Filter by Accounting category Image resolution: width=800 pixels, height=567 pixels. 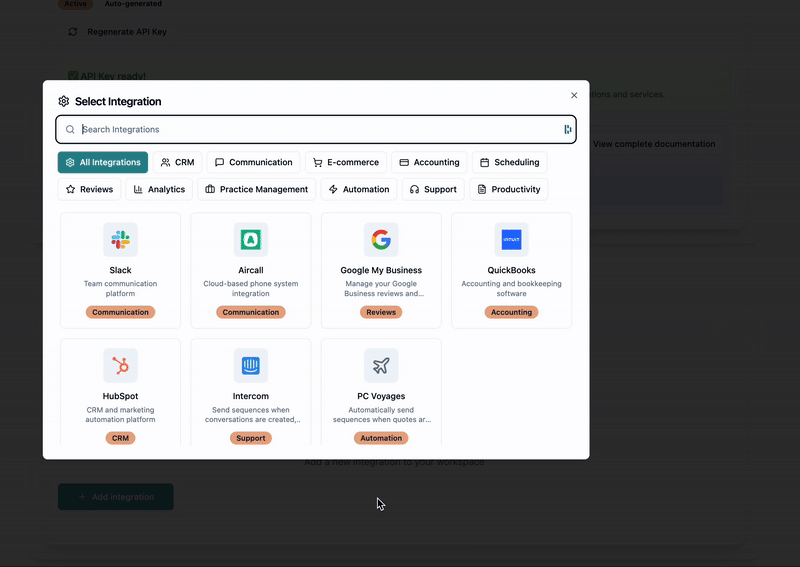pos(429,162)
